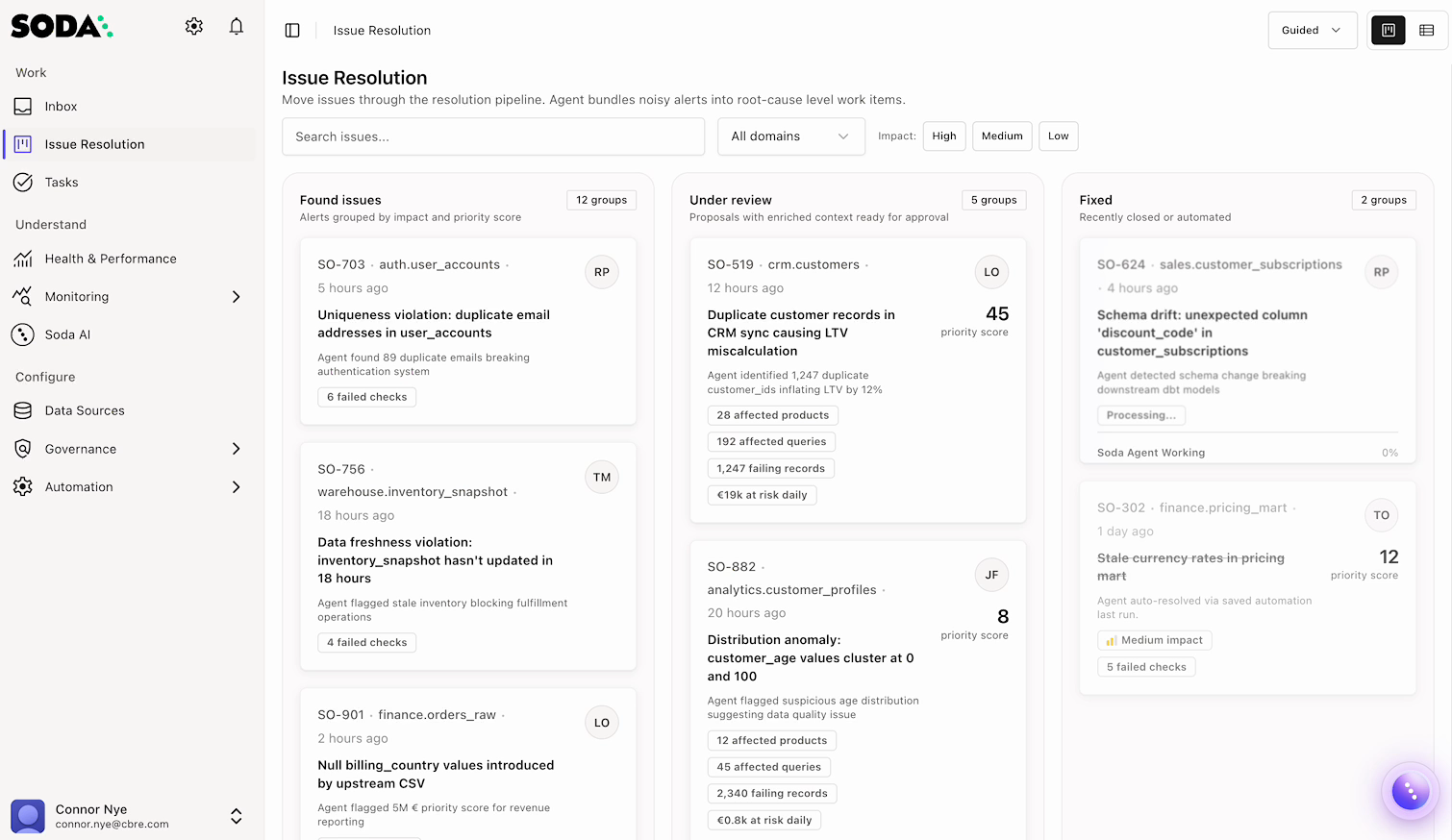Viewport: 1452px width, 840px height.
Task: Open the Stale currency rates issue card
Action: tap(1247, 588)
